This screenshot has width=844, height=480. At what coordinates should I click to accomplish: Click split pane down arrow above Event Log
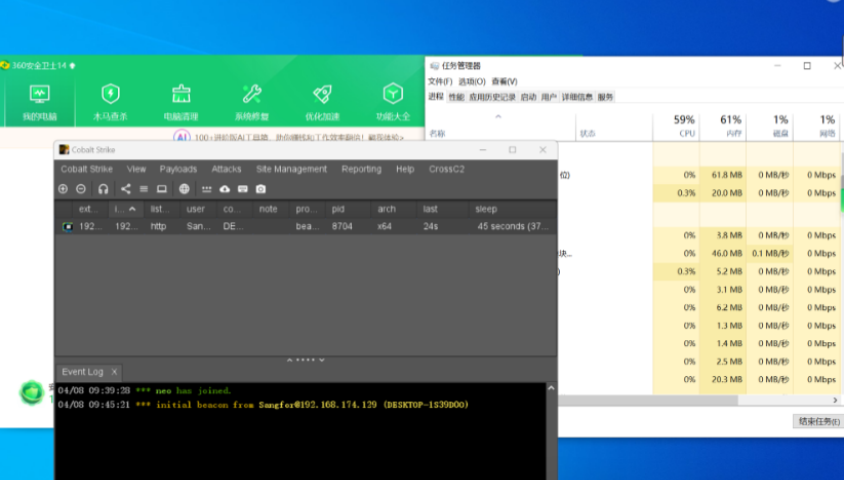[322, 360]
